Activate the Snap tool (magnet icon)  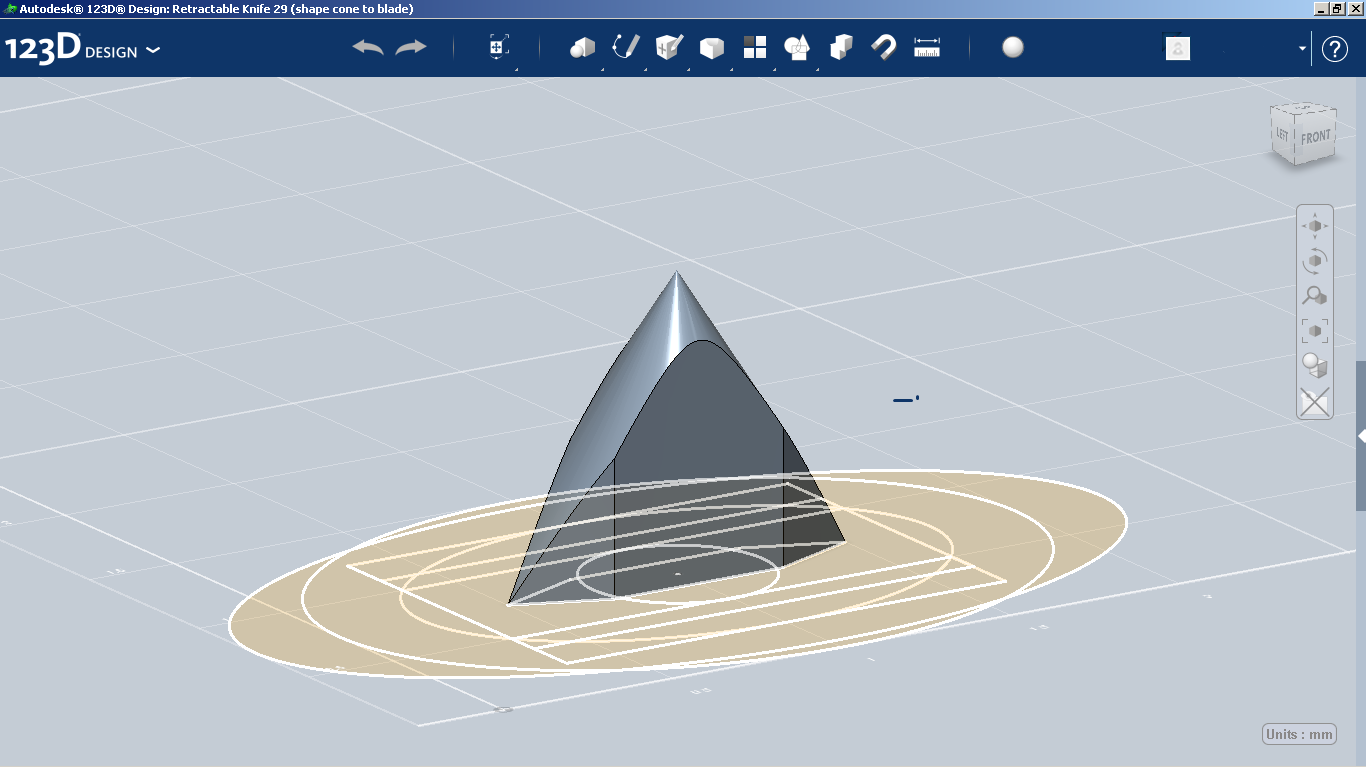(884, 47)
